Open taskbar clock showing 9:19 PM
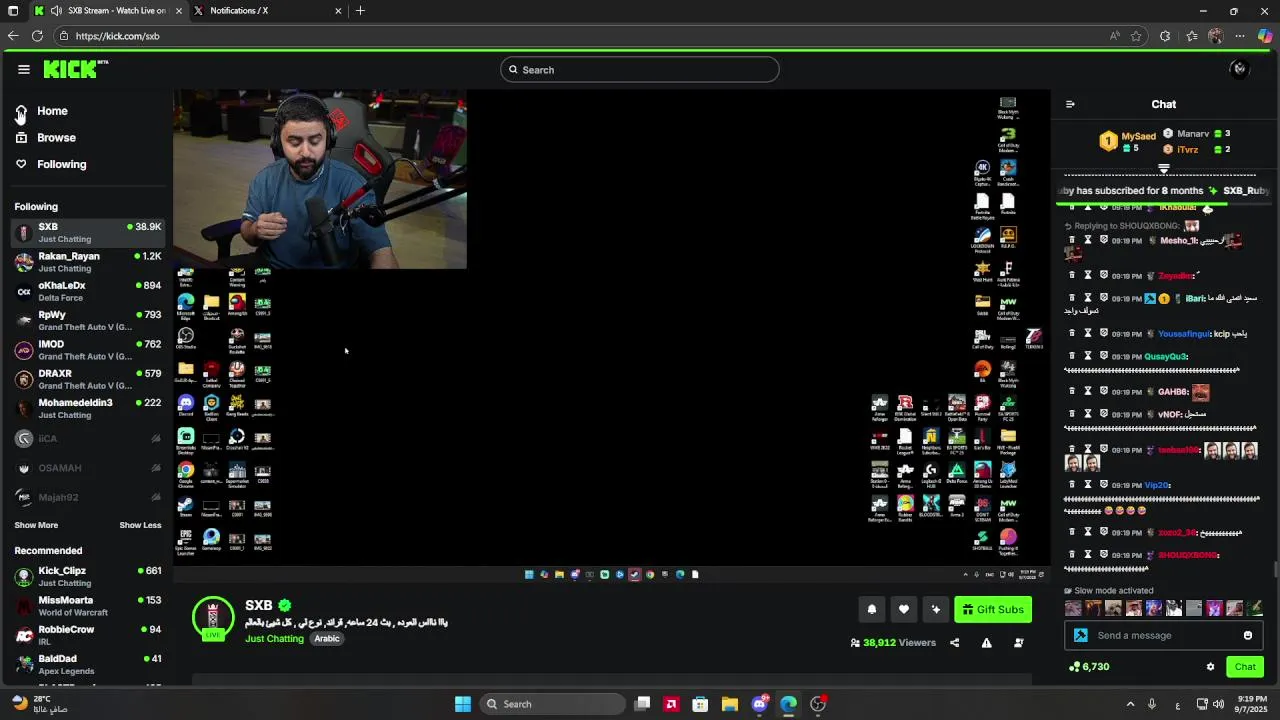Viewport: 1280px width, 720px height. [1251, 704]
